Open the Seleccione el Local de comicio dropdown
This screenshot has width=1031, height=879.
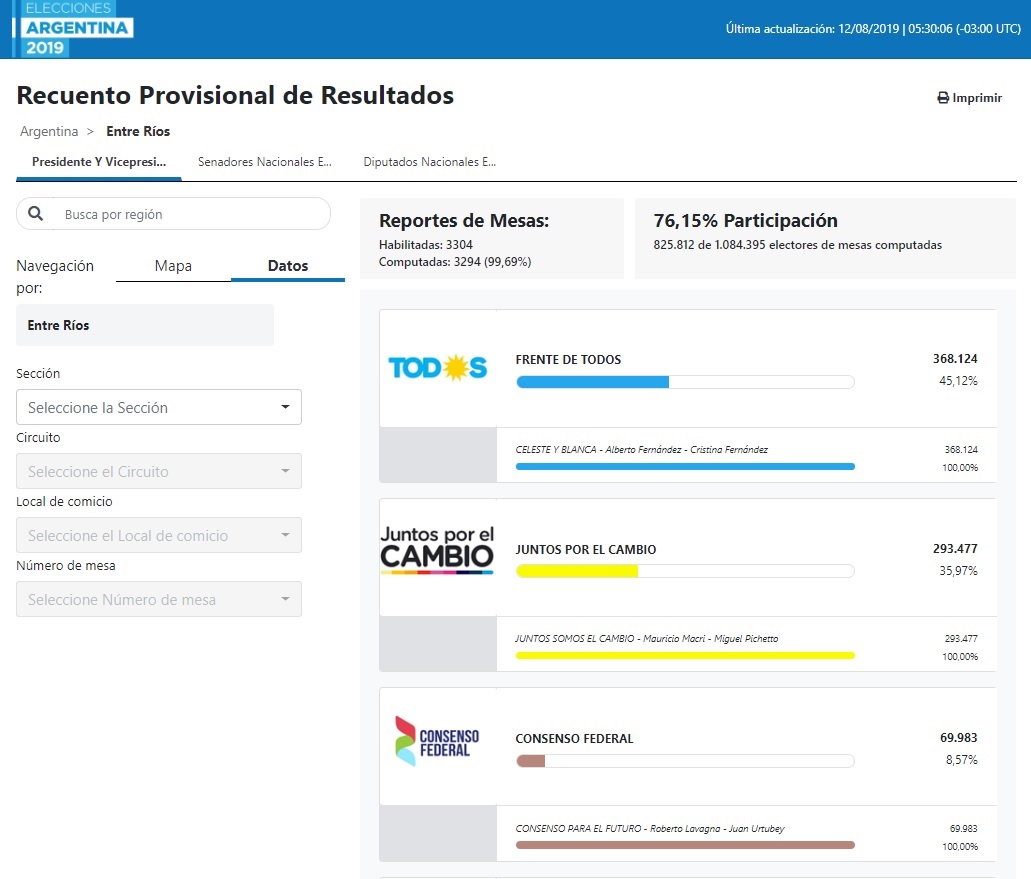[x=159, y=535]
